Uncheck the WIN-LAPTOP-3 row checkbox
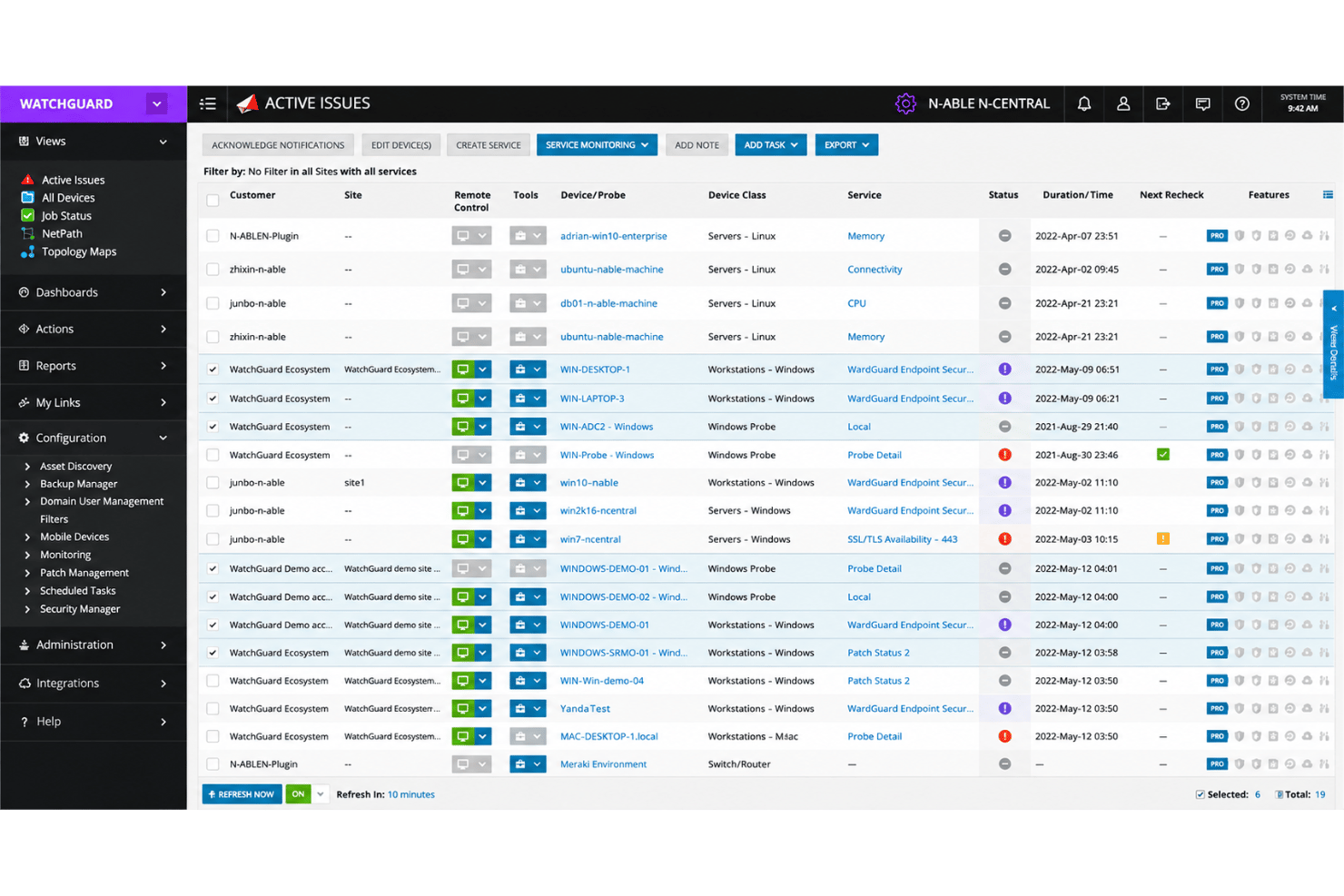Viewport: 1344px width, 896px height. click(x=212, y=399)
